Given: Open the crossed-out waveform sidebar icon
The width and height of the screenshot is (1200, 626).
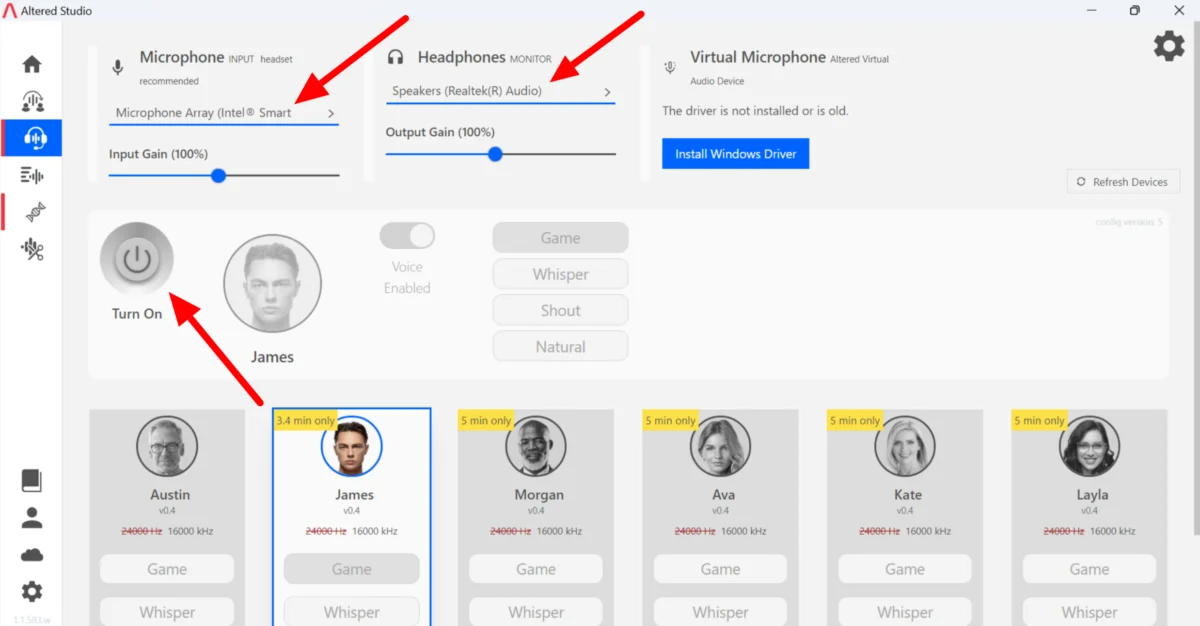Looking at the screenshot, I should pos(33,249).
